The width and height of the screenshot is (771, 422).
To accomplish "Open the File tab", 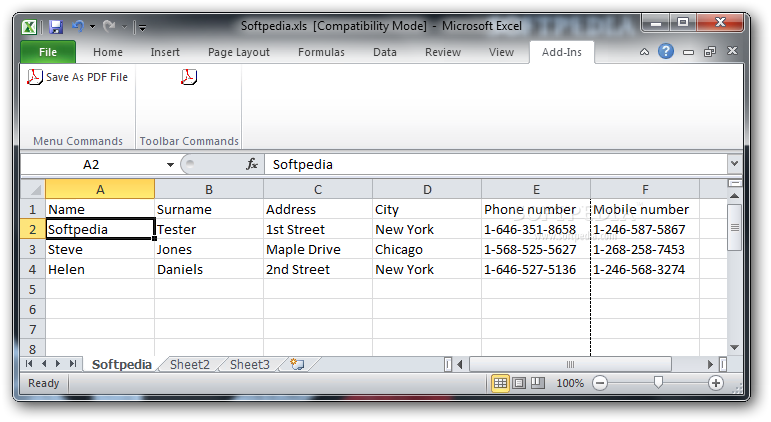I will pos(48,52).
